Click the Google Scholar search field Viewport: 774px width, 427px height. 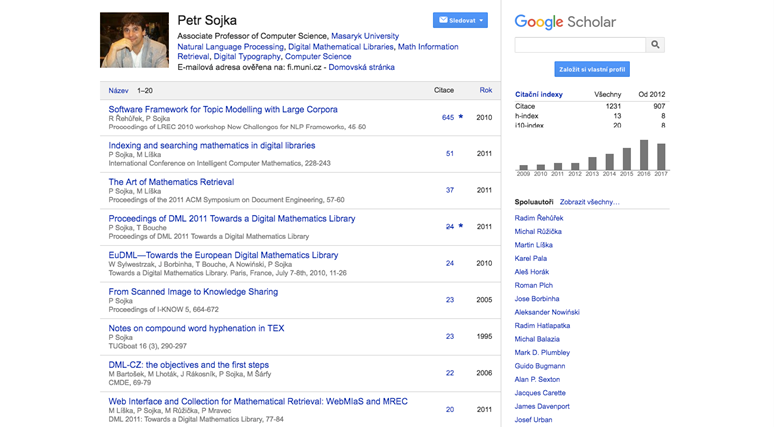point(579,45)
